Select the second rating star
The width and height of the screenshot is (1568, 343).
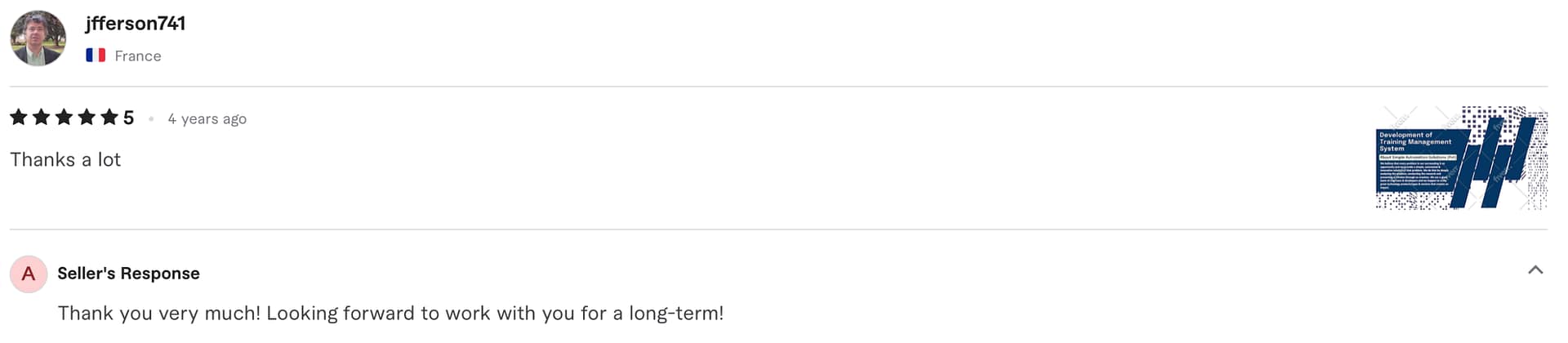click(x=42, y=118)
